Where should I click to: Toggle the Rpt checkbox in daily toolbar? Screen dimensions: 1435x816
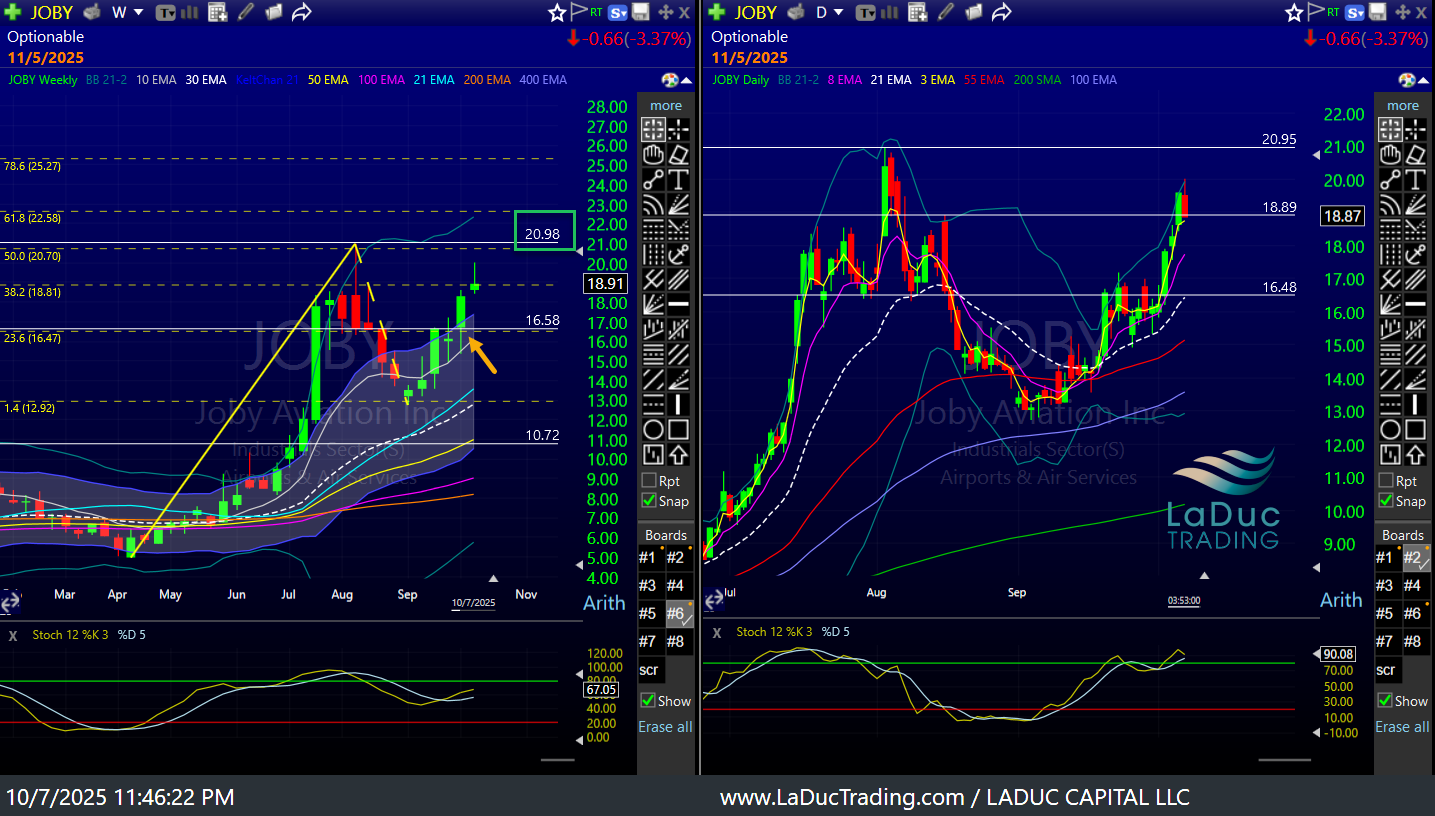pyautogui.click(x=1386, y=481)
